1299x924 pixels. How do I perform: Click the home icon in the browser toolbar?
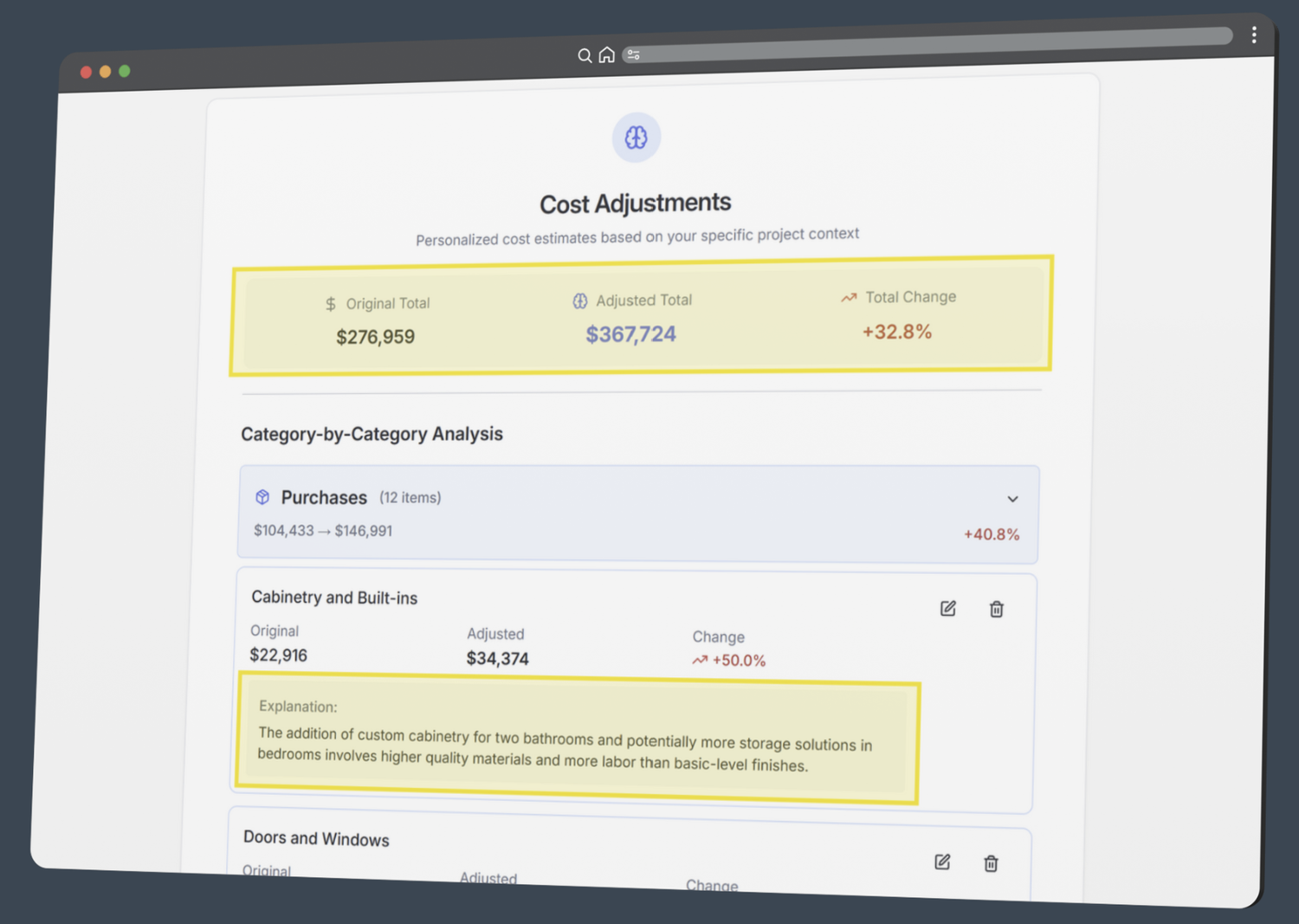[x=607, y=55]
